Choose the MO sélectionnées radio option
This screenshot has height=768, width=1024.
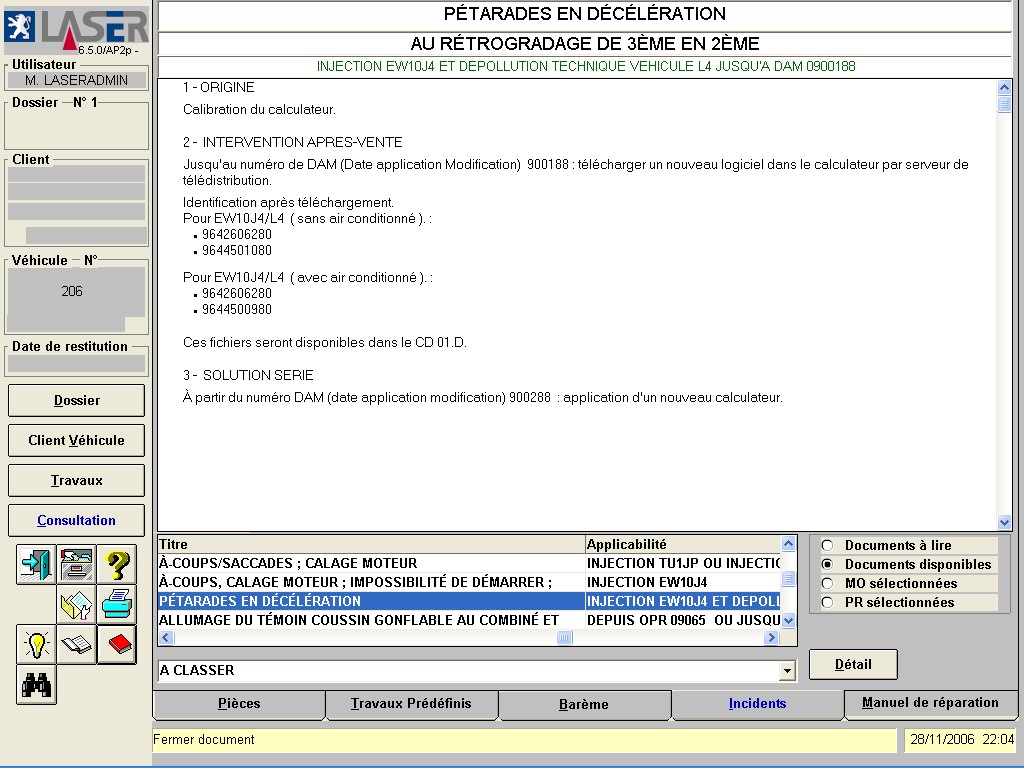(x=827, y=583)
